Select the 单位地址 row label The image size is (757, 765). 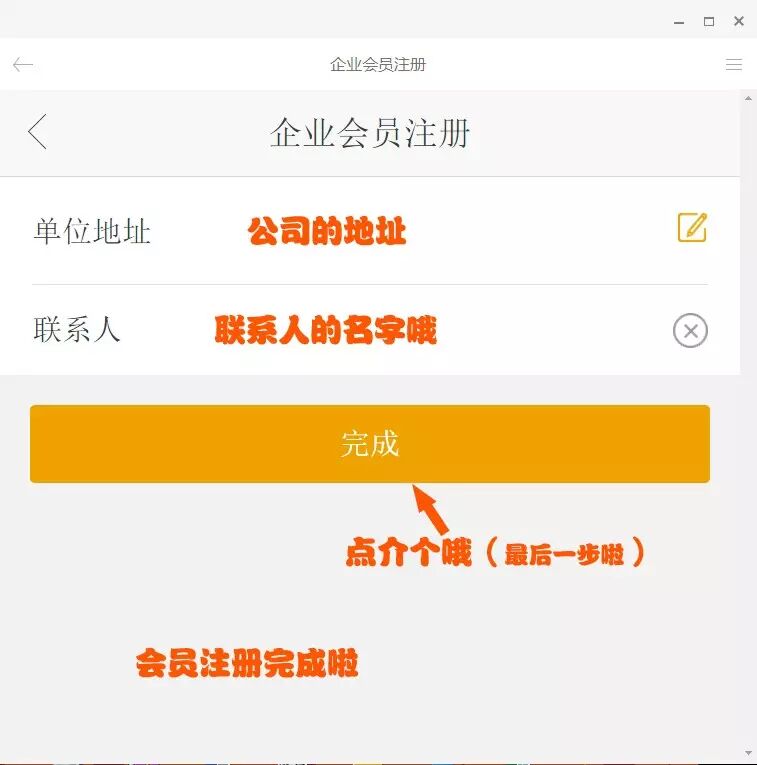(92, 231)
